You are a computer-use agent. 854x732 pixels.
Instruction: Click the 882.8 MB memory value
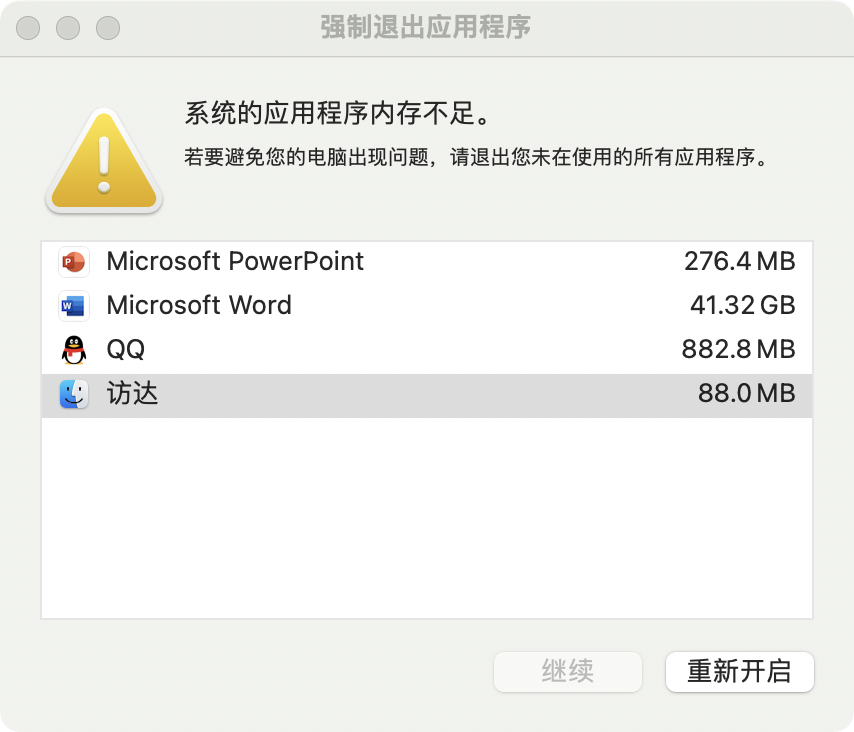(x=738, y=350)
